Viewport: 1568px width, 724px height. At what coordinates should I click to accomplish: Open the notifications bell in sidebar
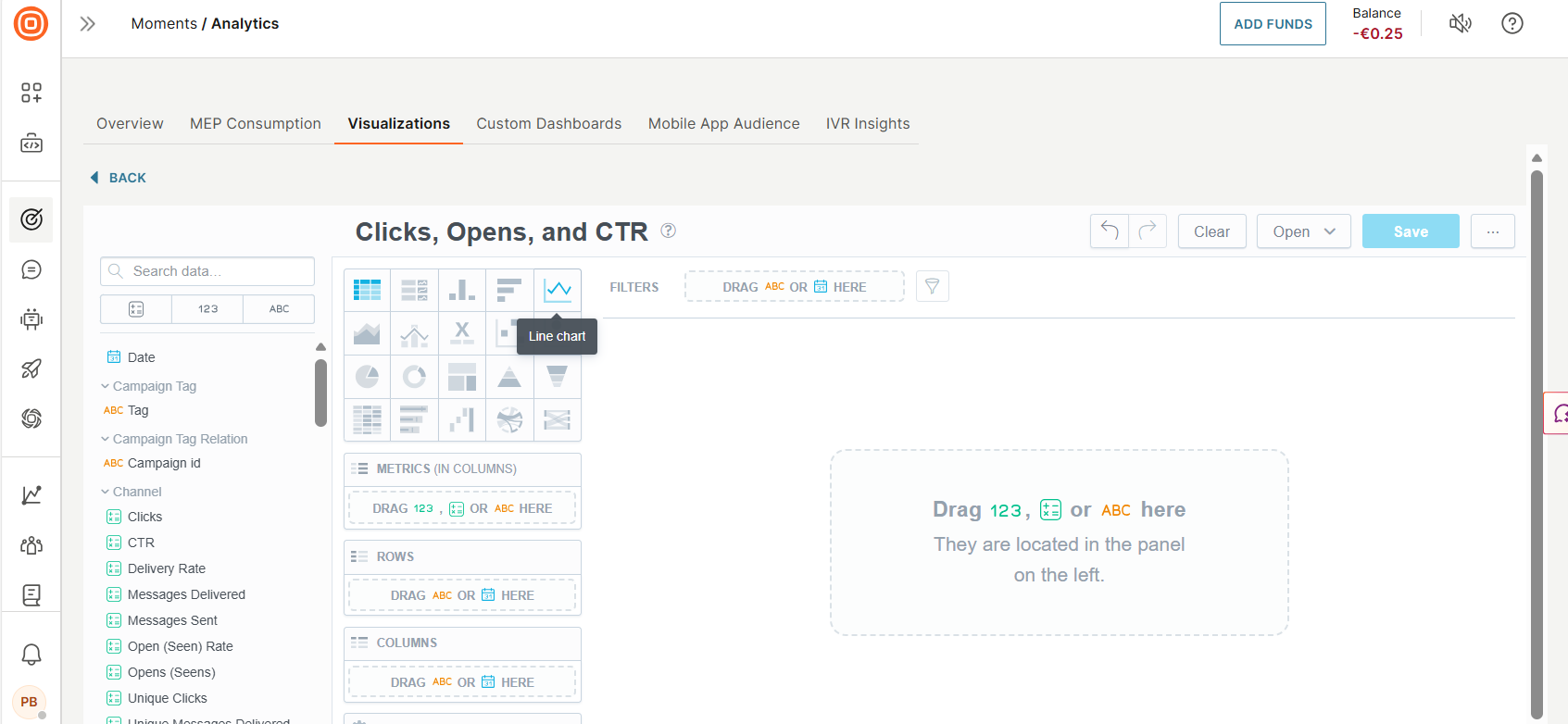tap(31, 655)
